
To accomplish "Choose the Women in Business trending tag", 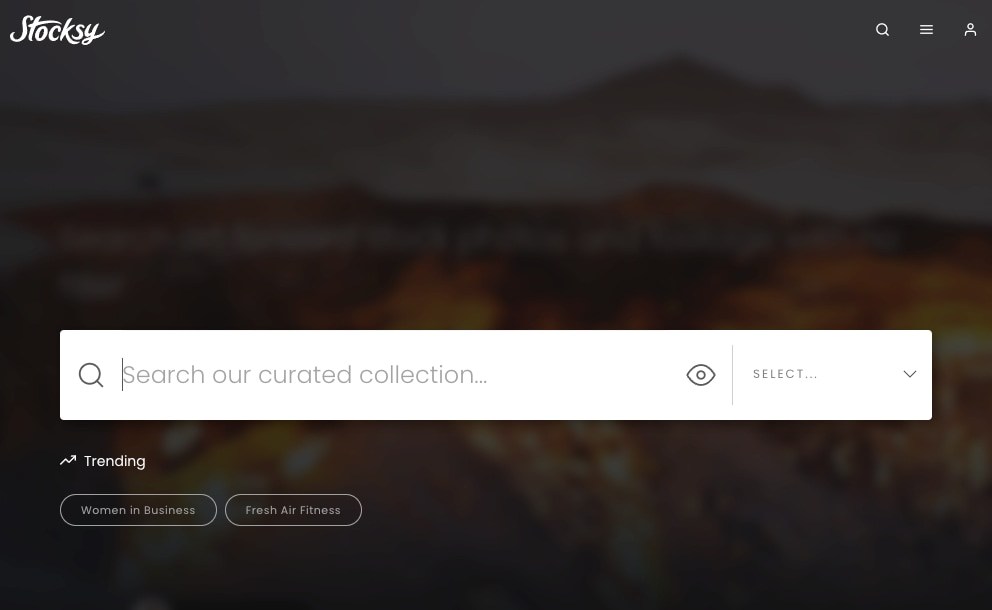I will 139,510.
